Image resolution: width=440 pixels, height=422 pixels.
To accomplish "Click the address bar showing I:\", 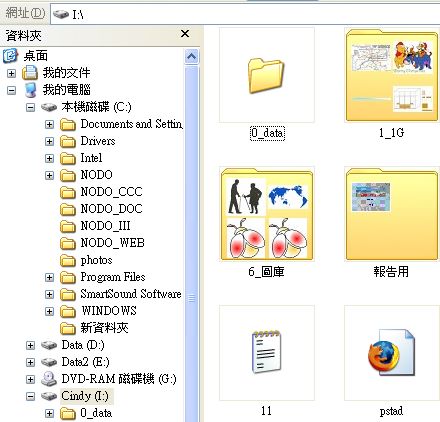I will 245,14.
